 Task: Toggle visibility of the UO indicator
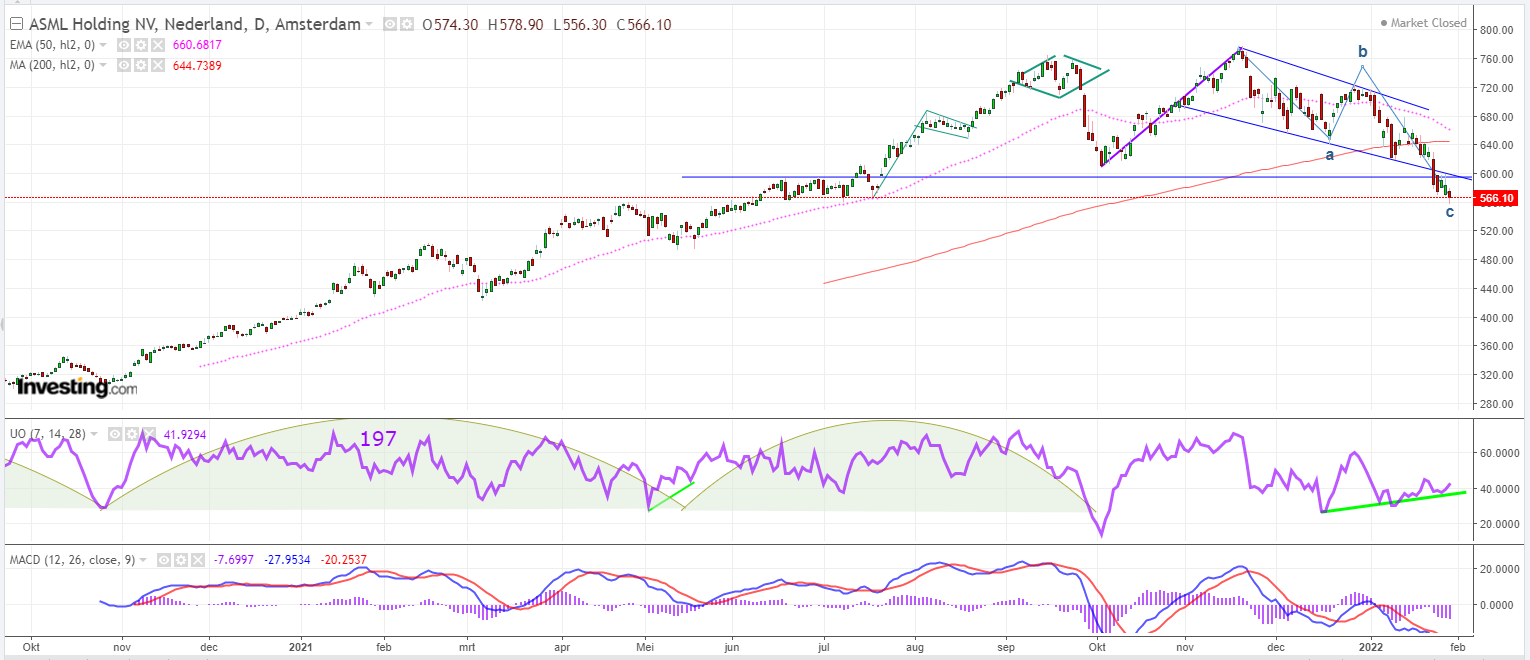(114, 434)
